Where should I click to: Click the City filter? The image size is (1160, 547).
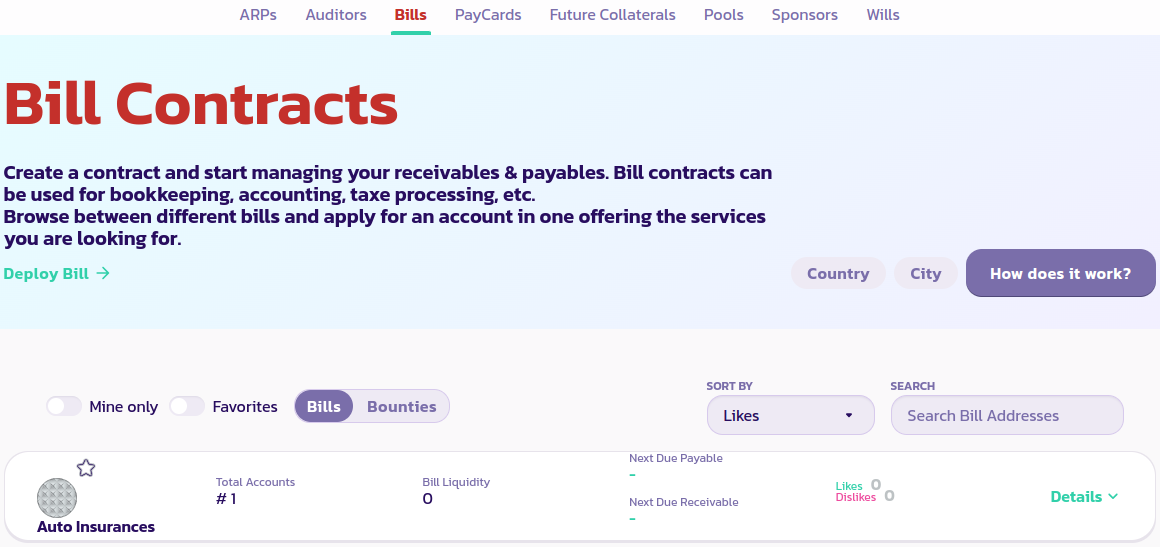pos(925,274)
